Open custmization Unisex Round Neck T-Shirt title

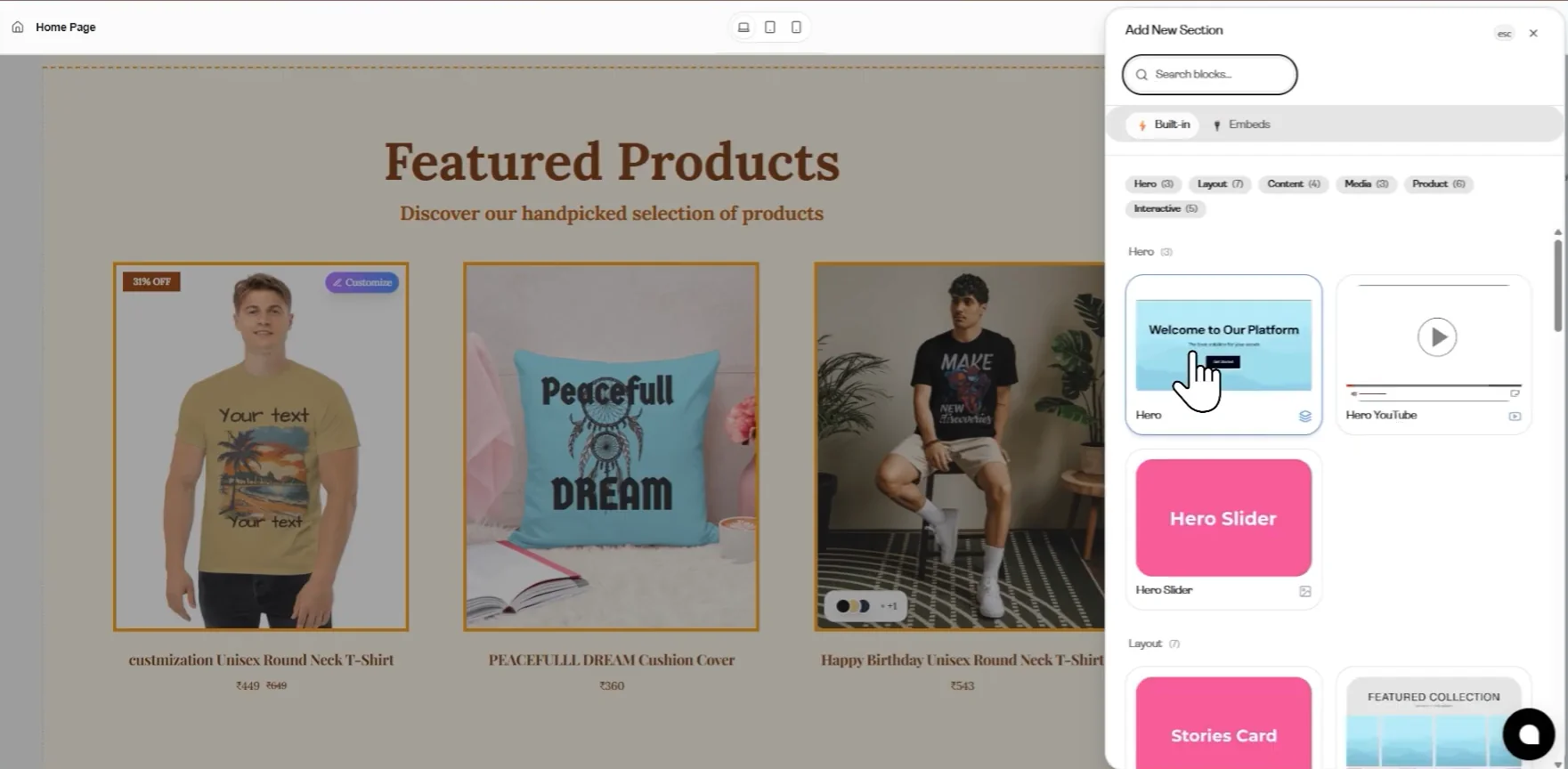point(261,660)
